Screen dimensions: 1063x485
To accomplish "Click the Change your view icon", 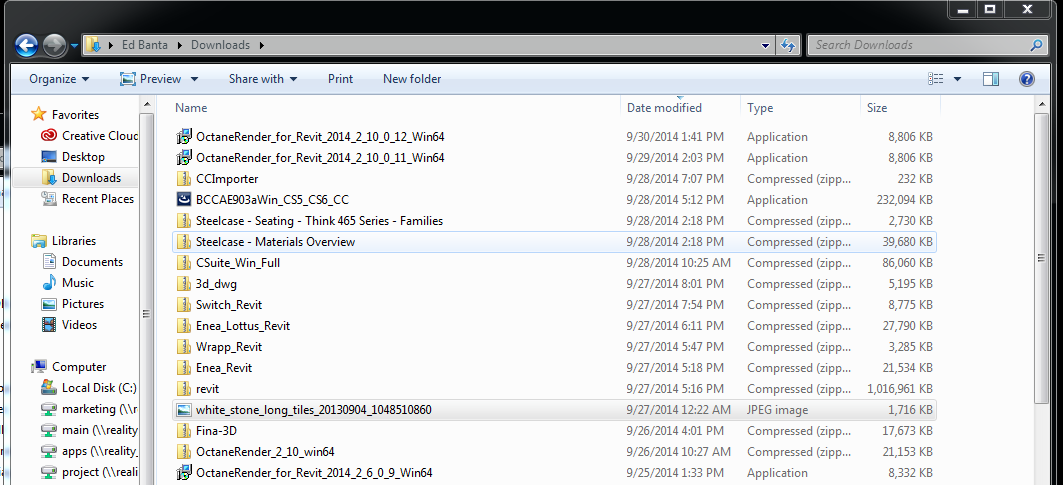I will point(936,79).
